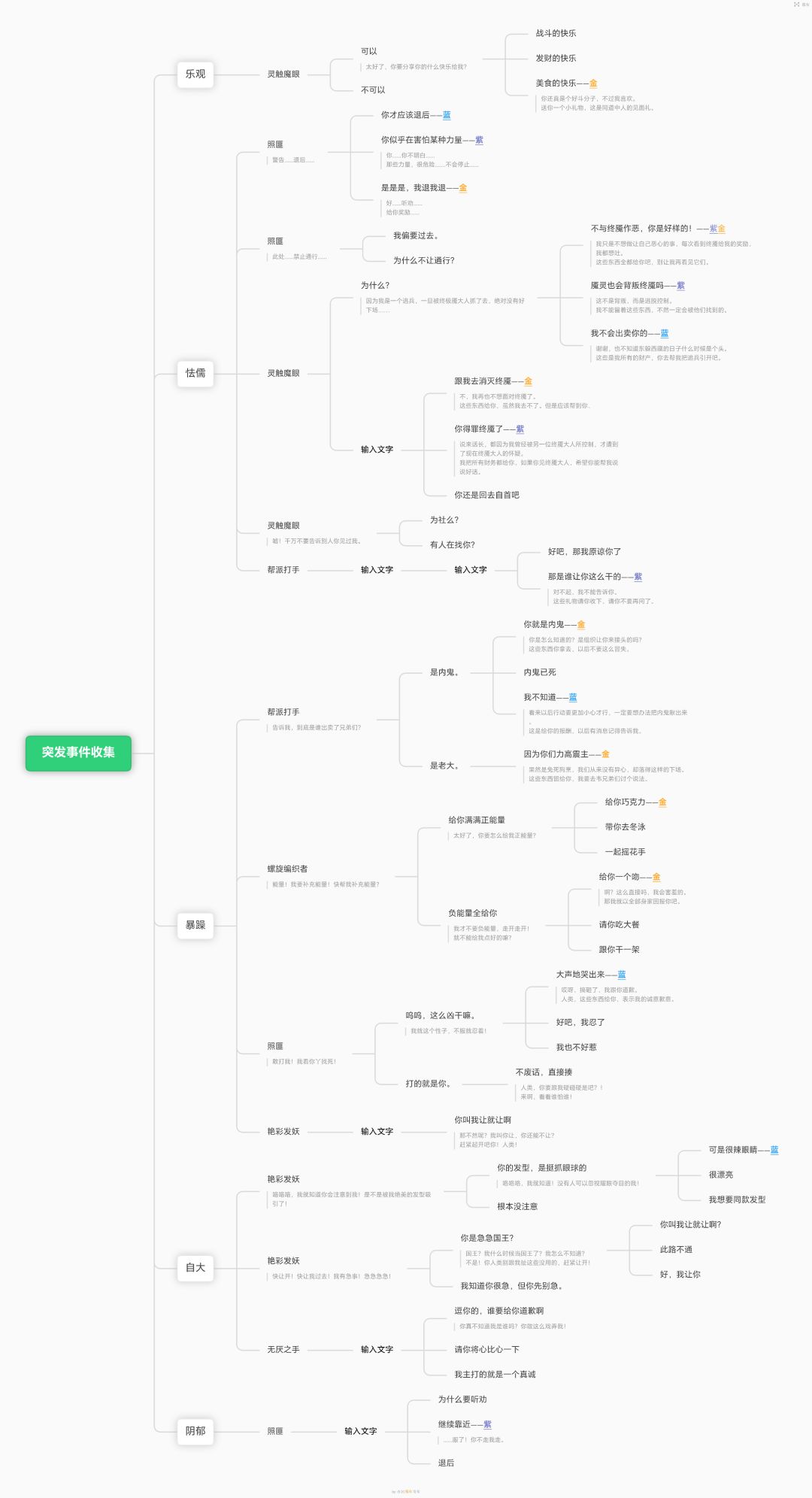The width and height of the screenshot is (812, 1498).
Task: Select the 阴郁 branch node
Action: 195,1432
